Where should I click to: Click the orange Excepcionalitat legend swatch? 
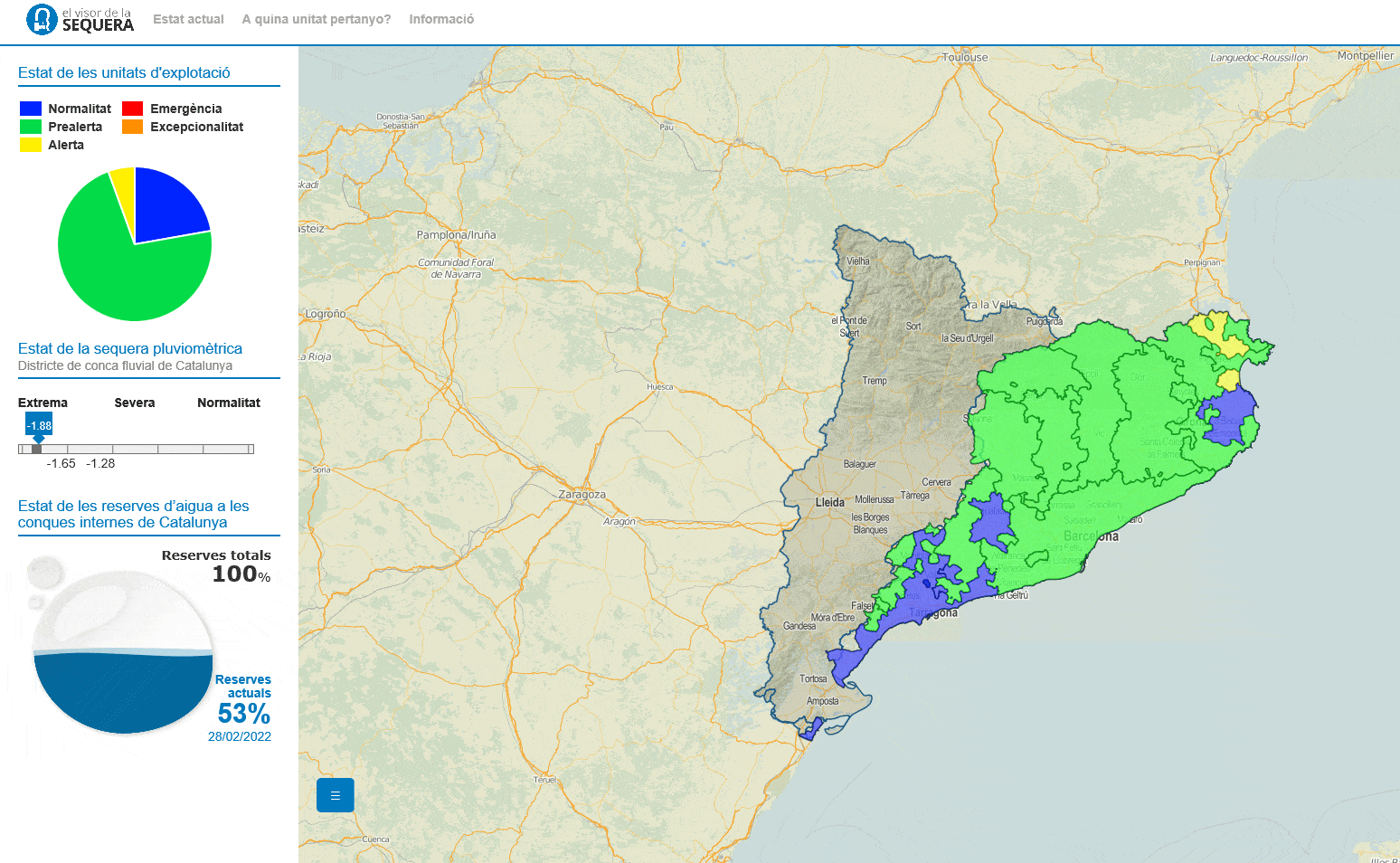132,127
